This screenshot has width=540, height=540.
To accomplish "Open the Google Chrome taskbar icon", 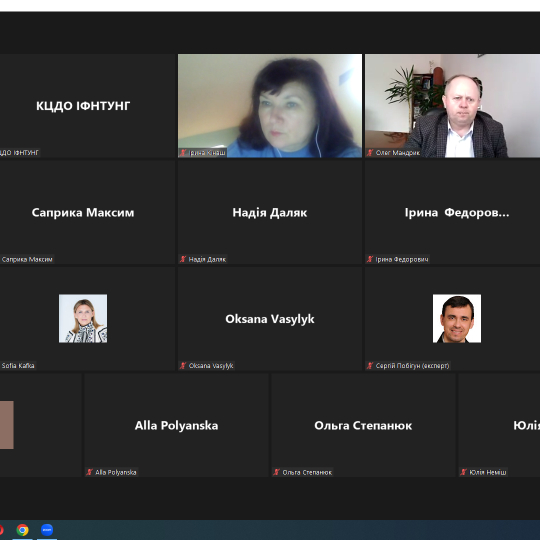I will (x=22, y=530).
